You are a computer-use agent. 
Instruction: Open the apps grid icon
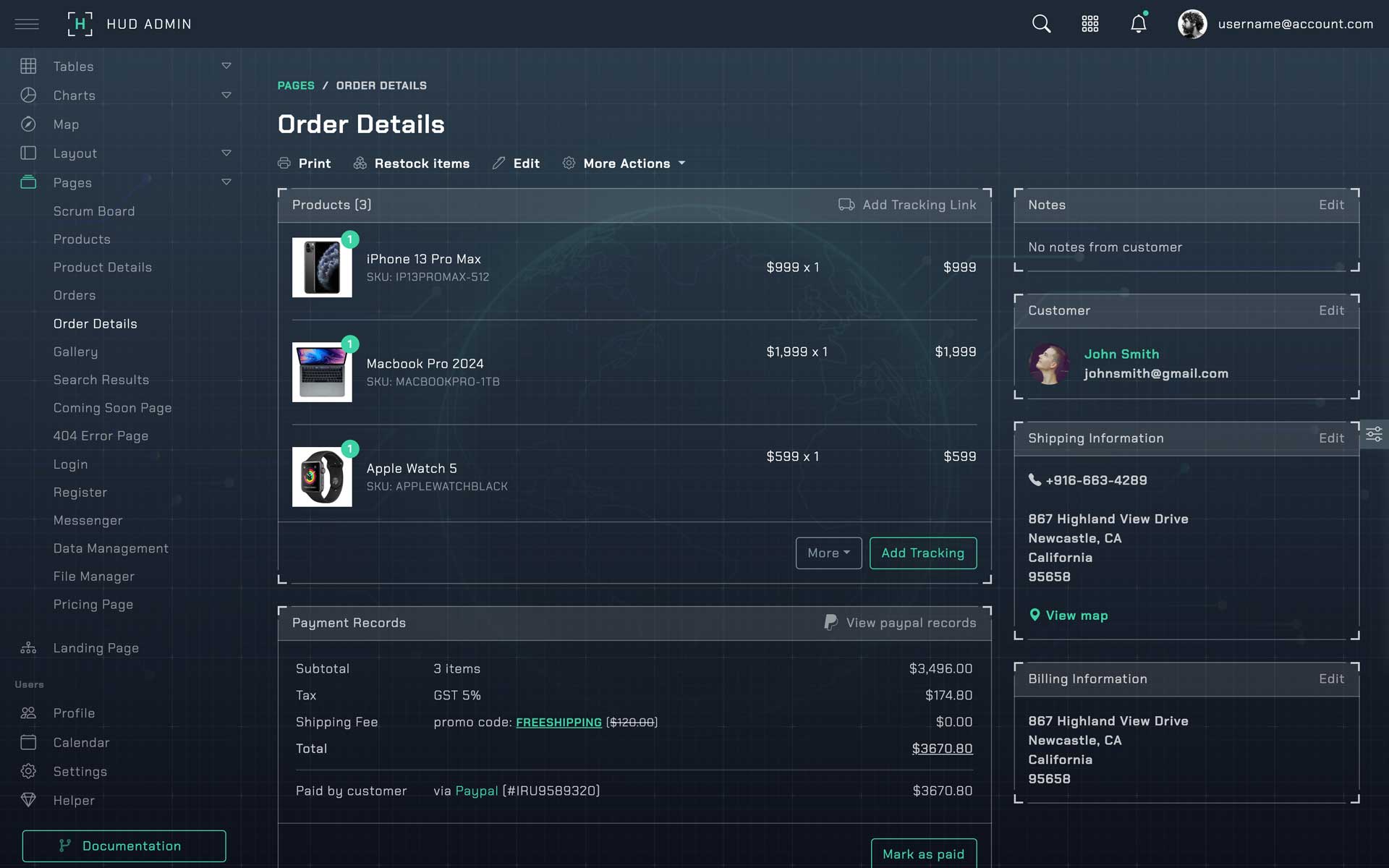click(x=1089, y=24)
